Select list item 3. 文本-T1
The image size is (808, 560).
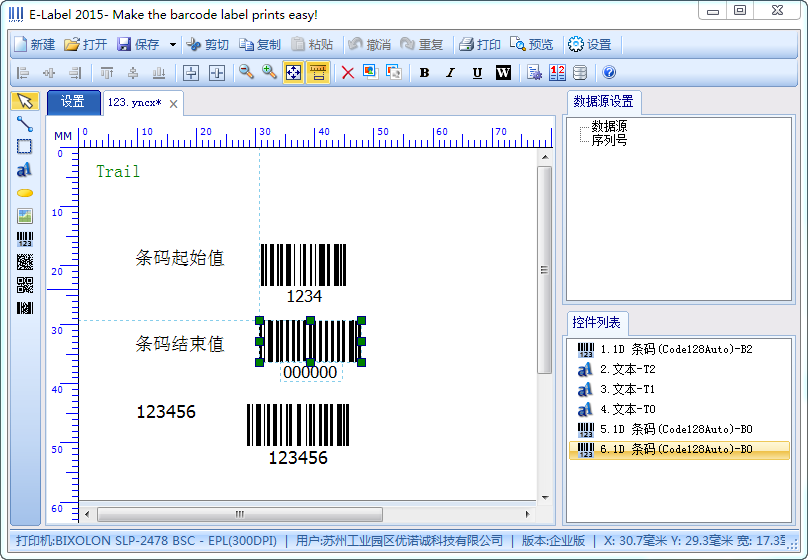(x=679, y=389)
